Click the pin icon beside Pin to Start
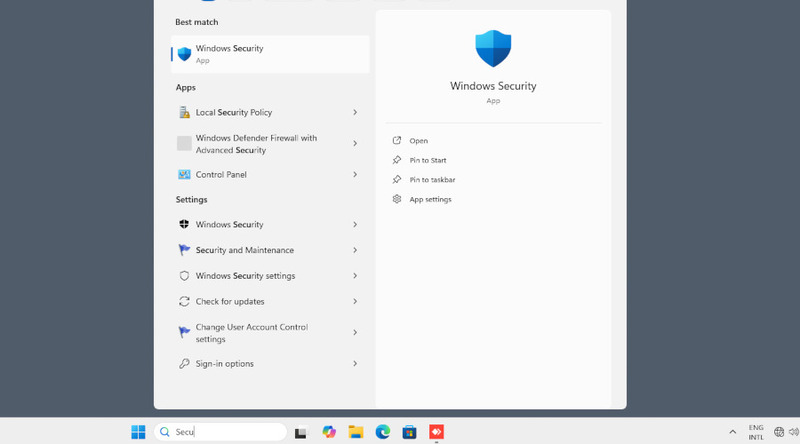 [396, 160]
